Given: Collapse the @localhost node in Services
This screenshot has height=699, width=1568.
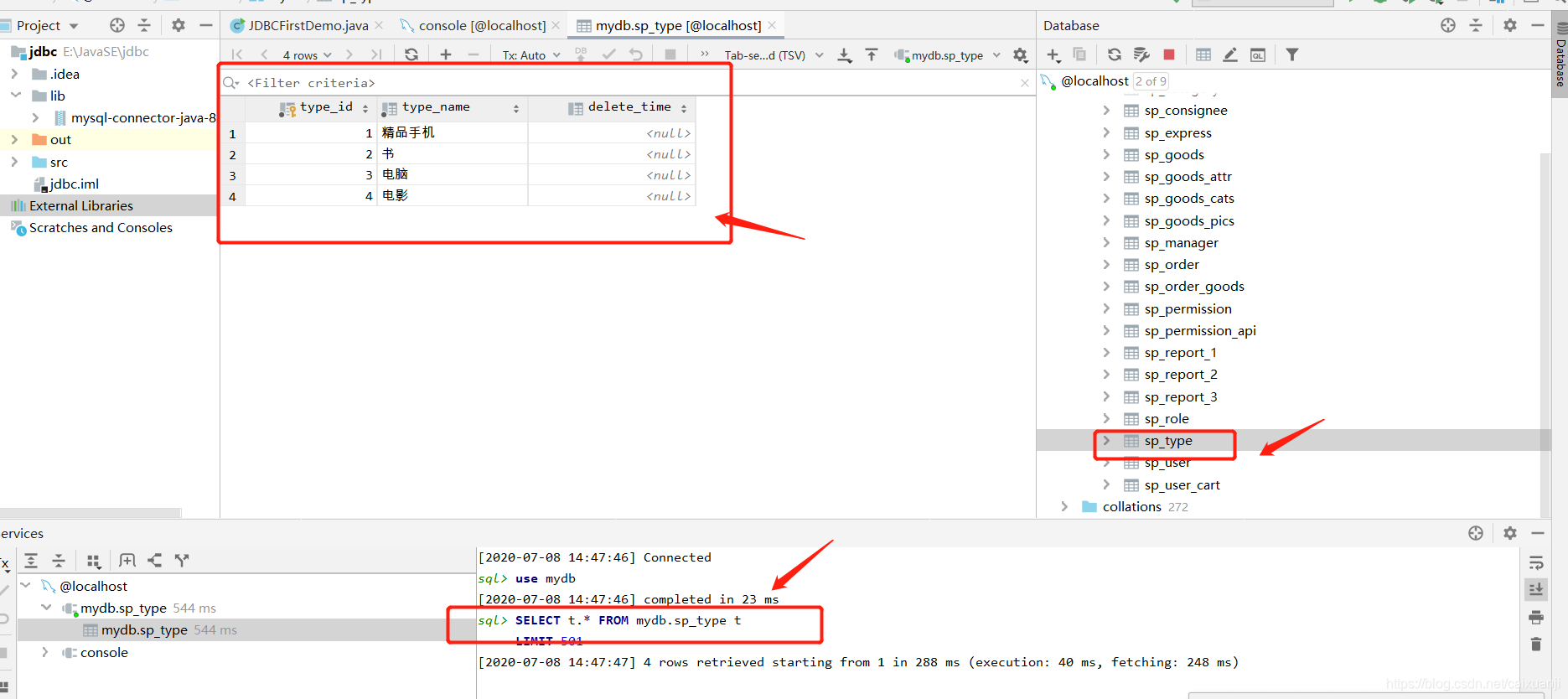Looking at the screenshot, I should (x=26, y=586).
